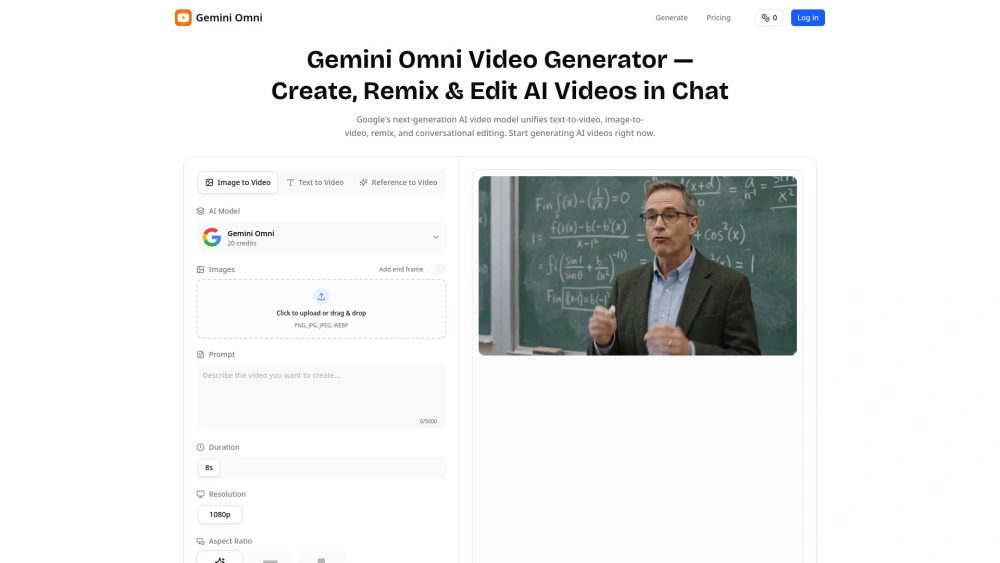Screen dimensions: 1000x563
Task: Focus the Describe the video prompt field
Action: (x=321, y=395)
